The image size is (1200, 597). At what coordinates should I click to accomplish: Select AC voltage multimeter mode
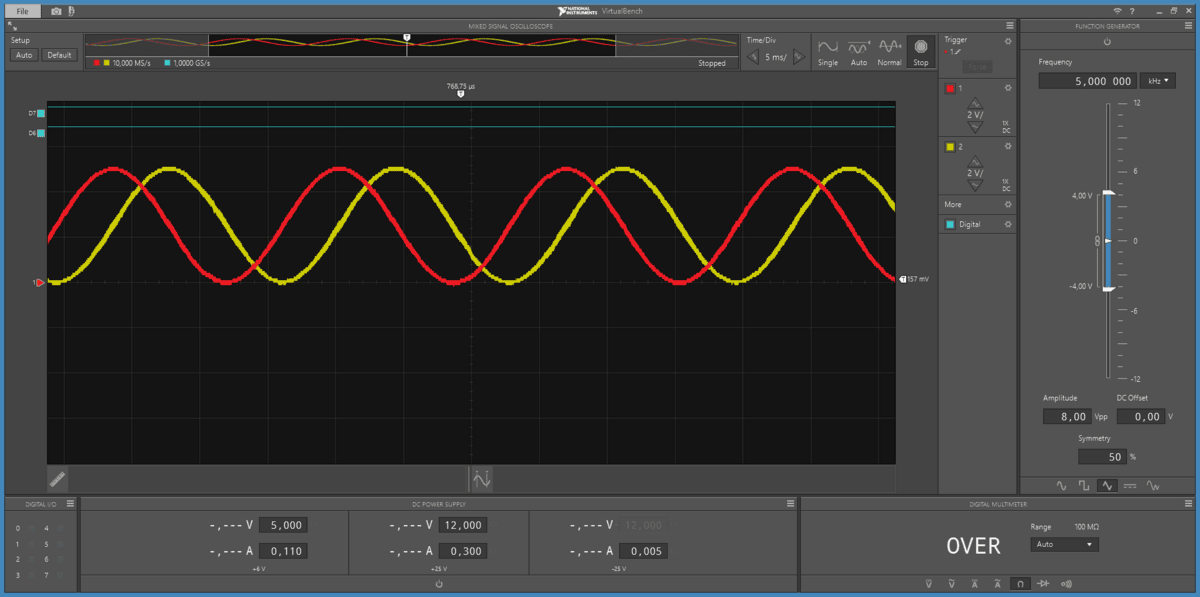(951, 583)
